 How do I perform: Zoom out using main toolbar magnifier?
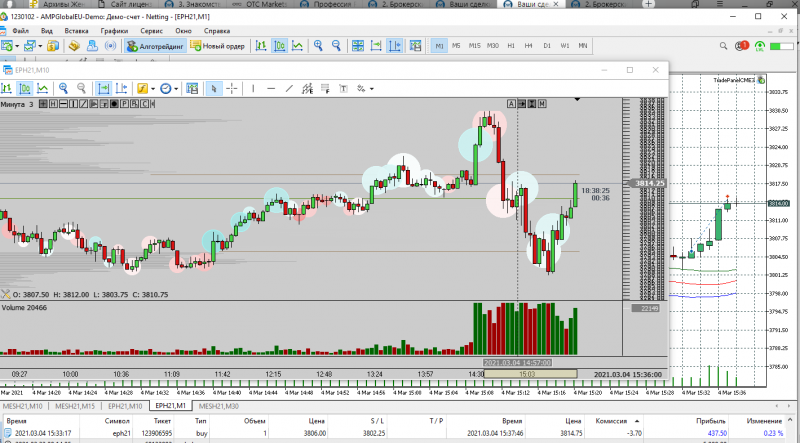tap(336, 46)
